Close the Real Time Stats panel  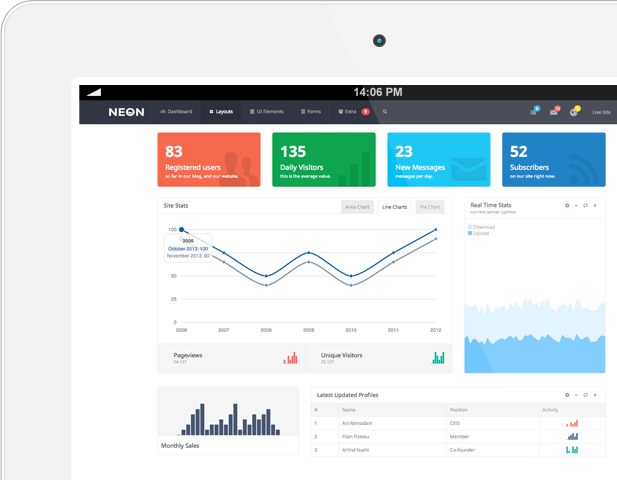point(595,205)
